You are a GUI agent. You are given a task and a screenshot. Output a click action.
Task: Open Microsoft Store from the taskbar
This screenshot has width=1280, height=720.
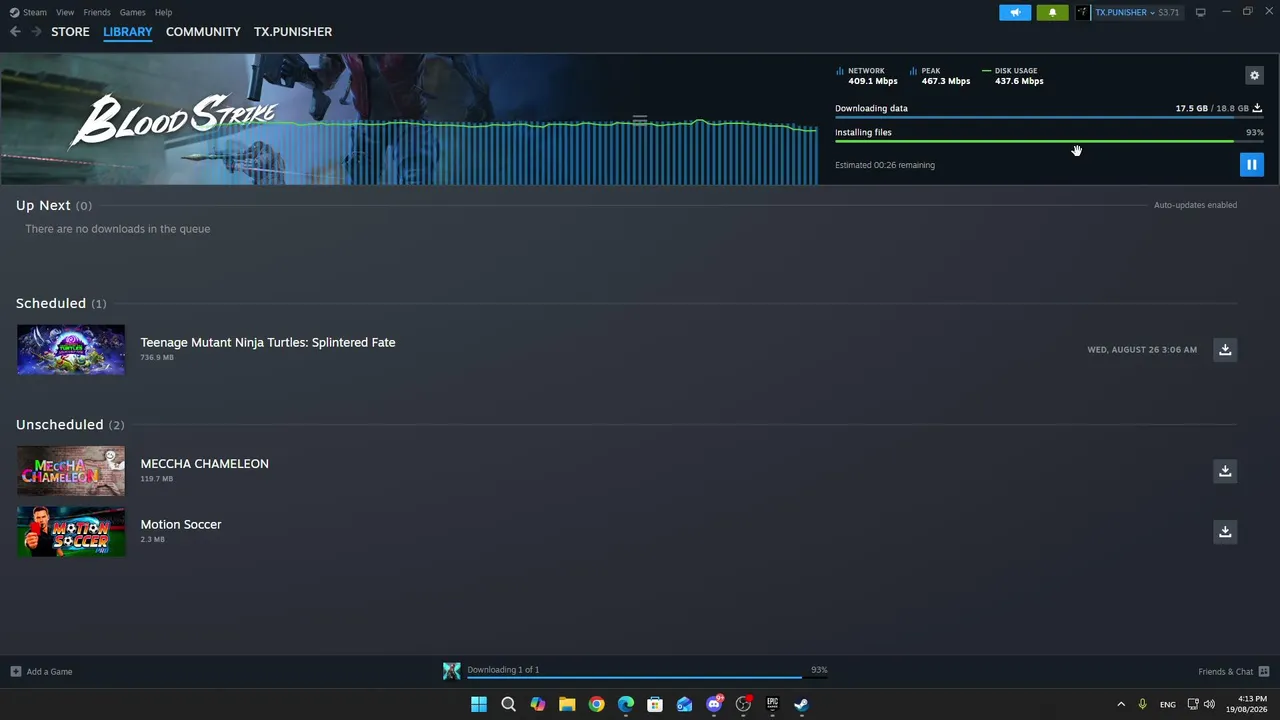click(x=655, y=704)
